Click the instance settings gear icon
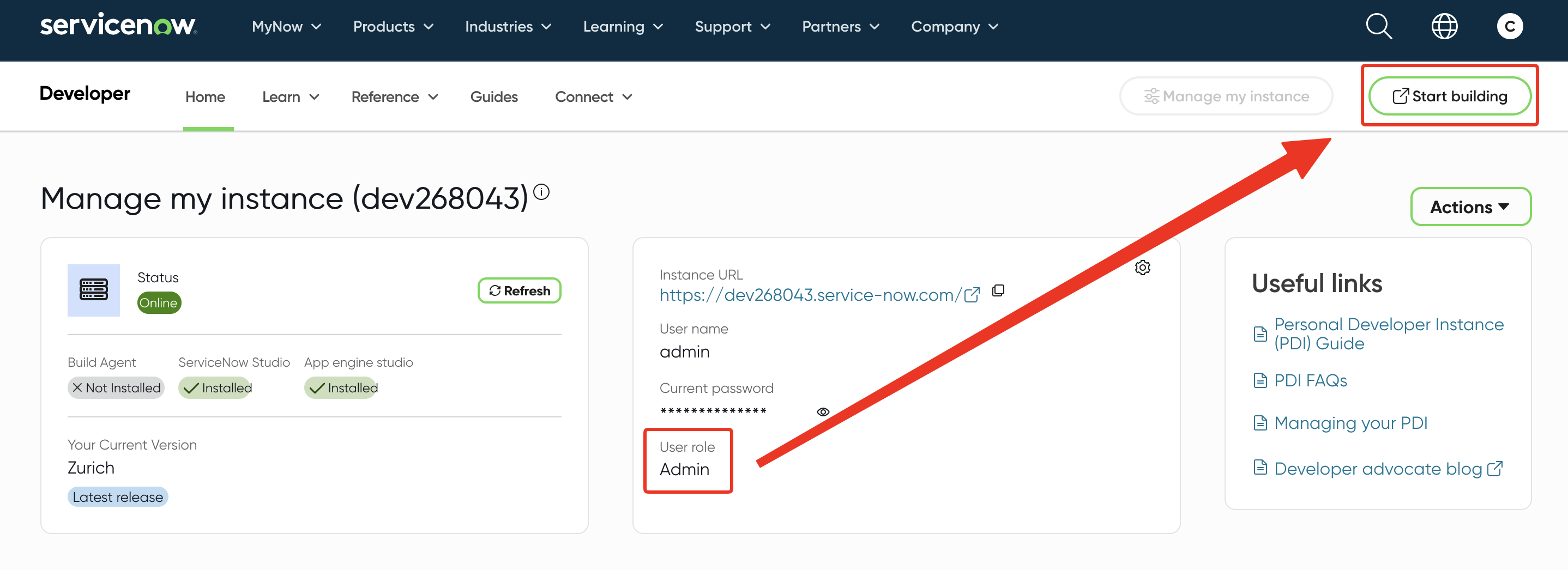The width and height of the screenshot is (1568, 570). click(1142, 268)
